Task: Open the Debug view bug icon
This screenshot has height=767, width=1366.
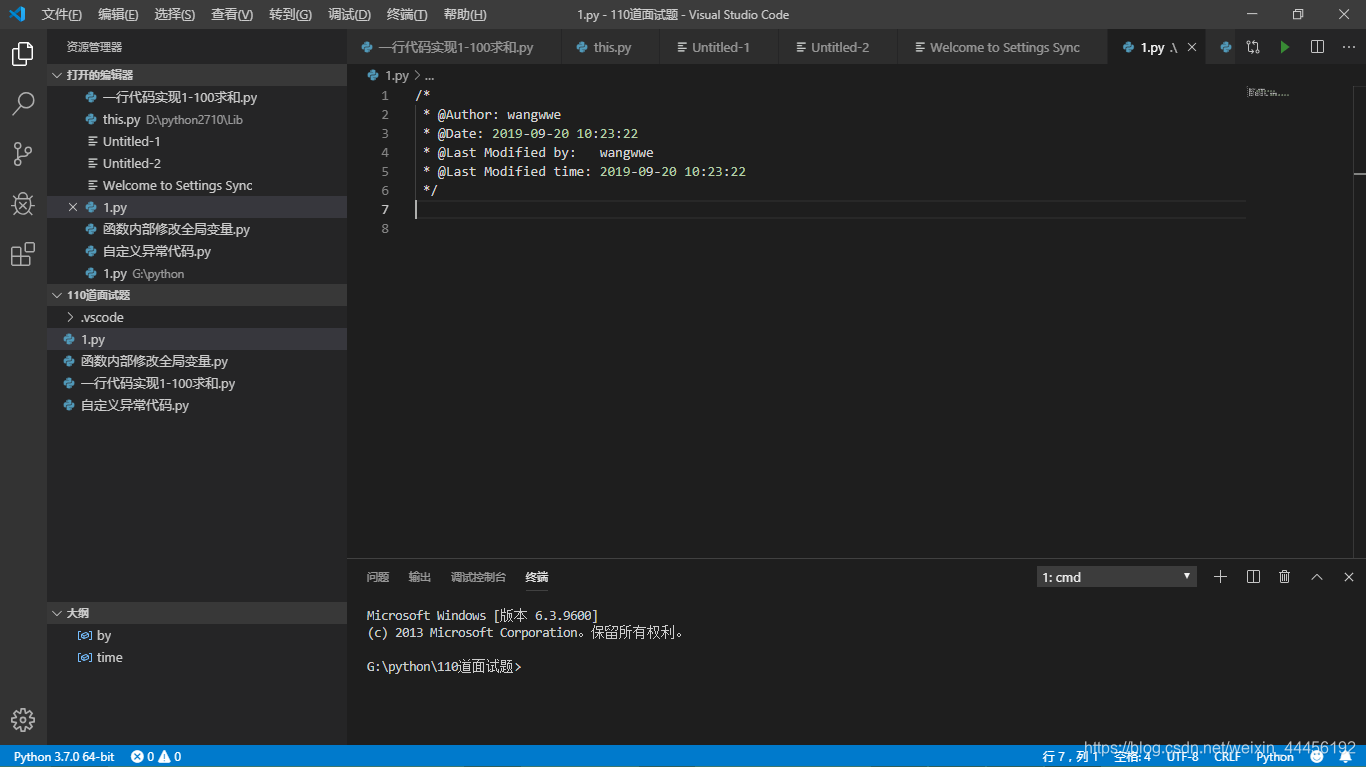Action: (23, 204)
